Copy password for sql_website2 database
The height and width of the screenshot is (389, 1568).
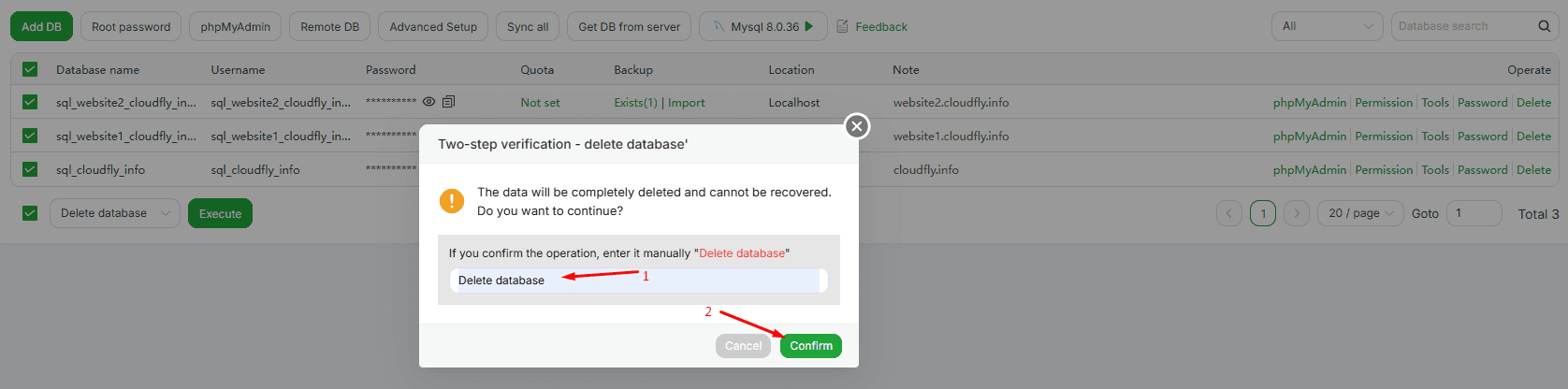448,102
